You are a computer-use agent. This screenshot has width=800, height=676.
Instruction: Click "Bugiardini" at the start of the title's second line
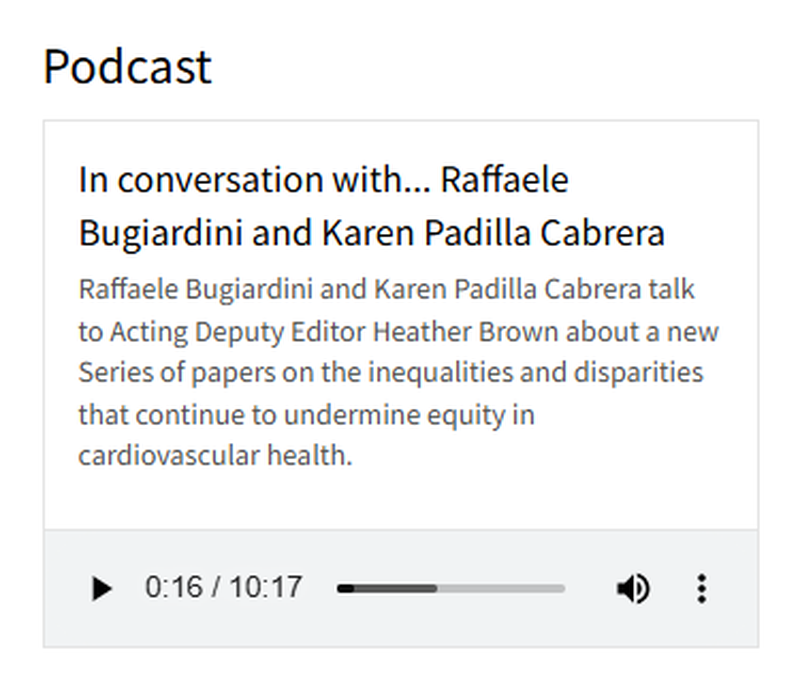click(x=161, y=233)
